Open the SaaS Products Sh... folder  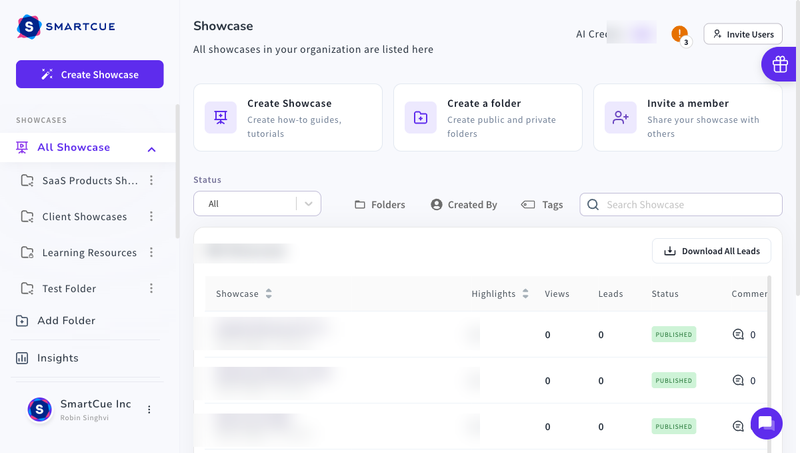90,181
